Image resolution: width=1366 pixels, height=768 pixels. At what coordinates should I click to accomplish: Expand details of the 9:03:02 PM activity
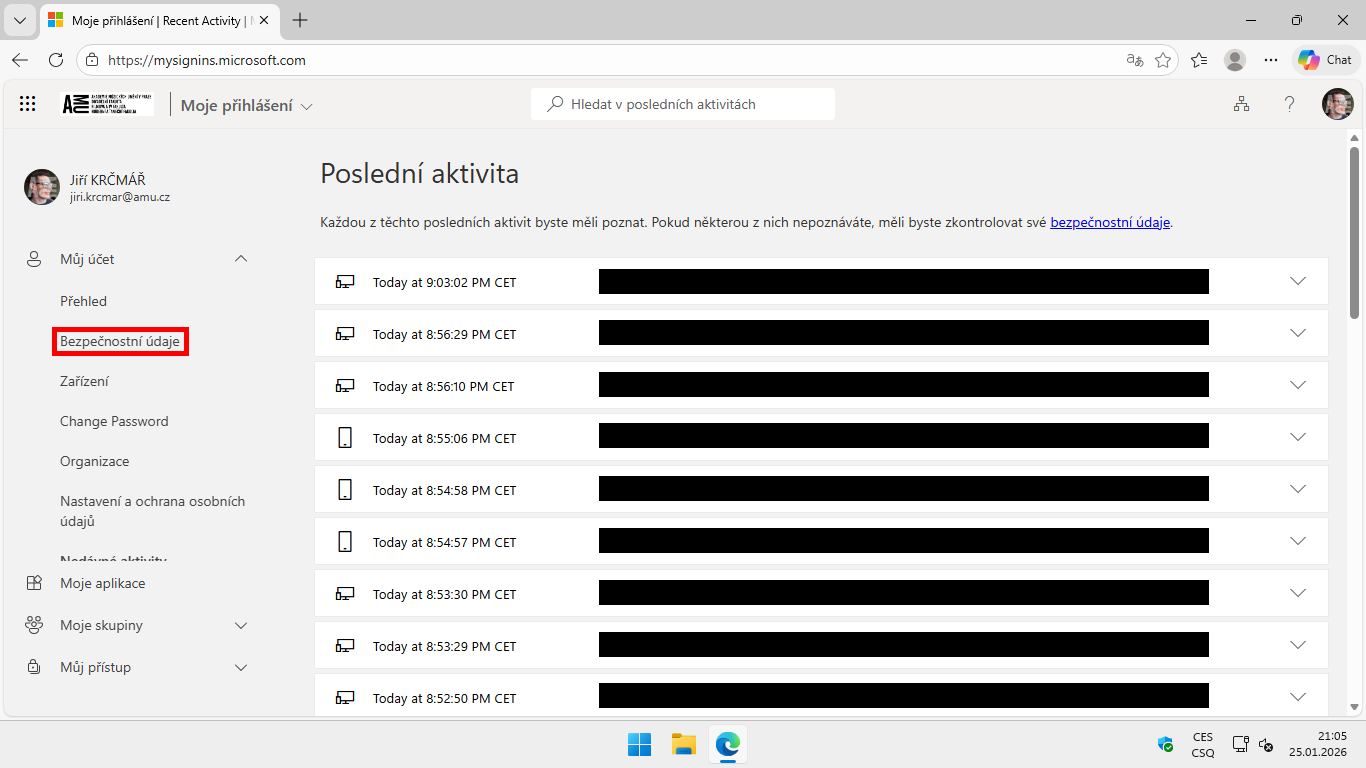(x=1297, y=281)
